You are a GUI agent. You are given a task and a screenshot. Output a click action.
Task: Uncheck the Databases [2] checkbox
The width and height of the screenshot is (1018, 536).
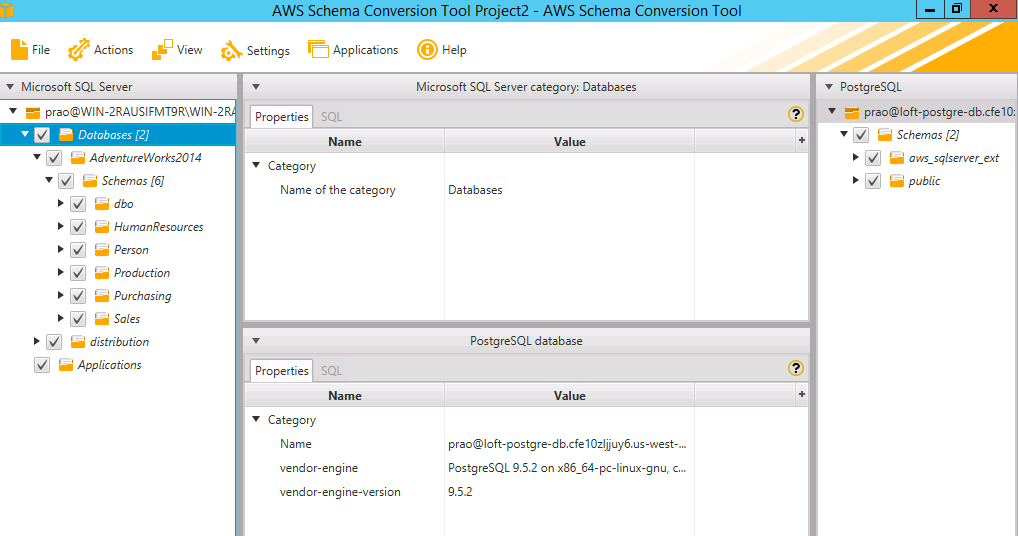tap(42, 135)
